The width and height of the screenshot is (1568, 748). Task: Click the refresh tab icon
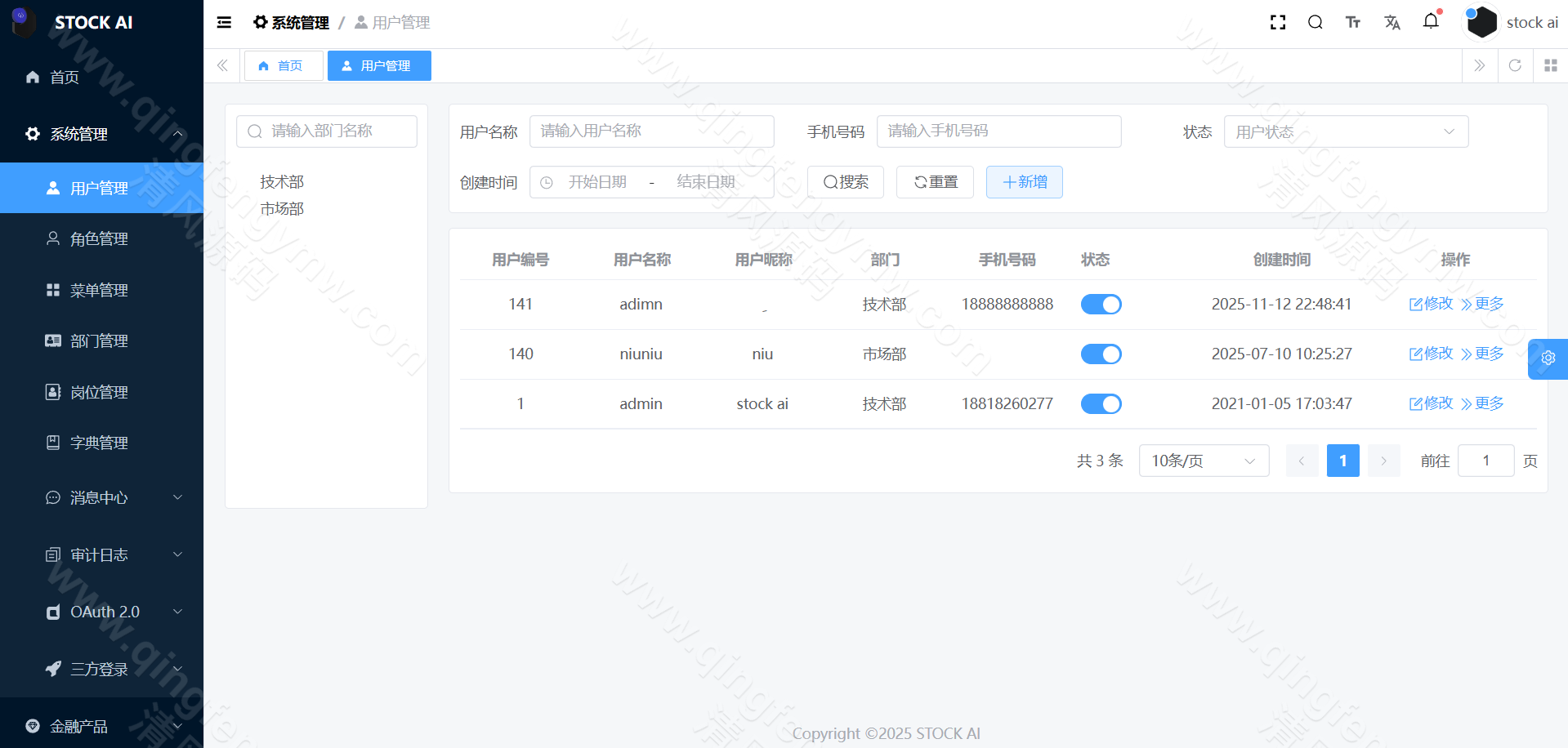point(1515,65)
